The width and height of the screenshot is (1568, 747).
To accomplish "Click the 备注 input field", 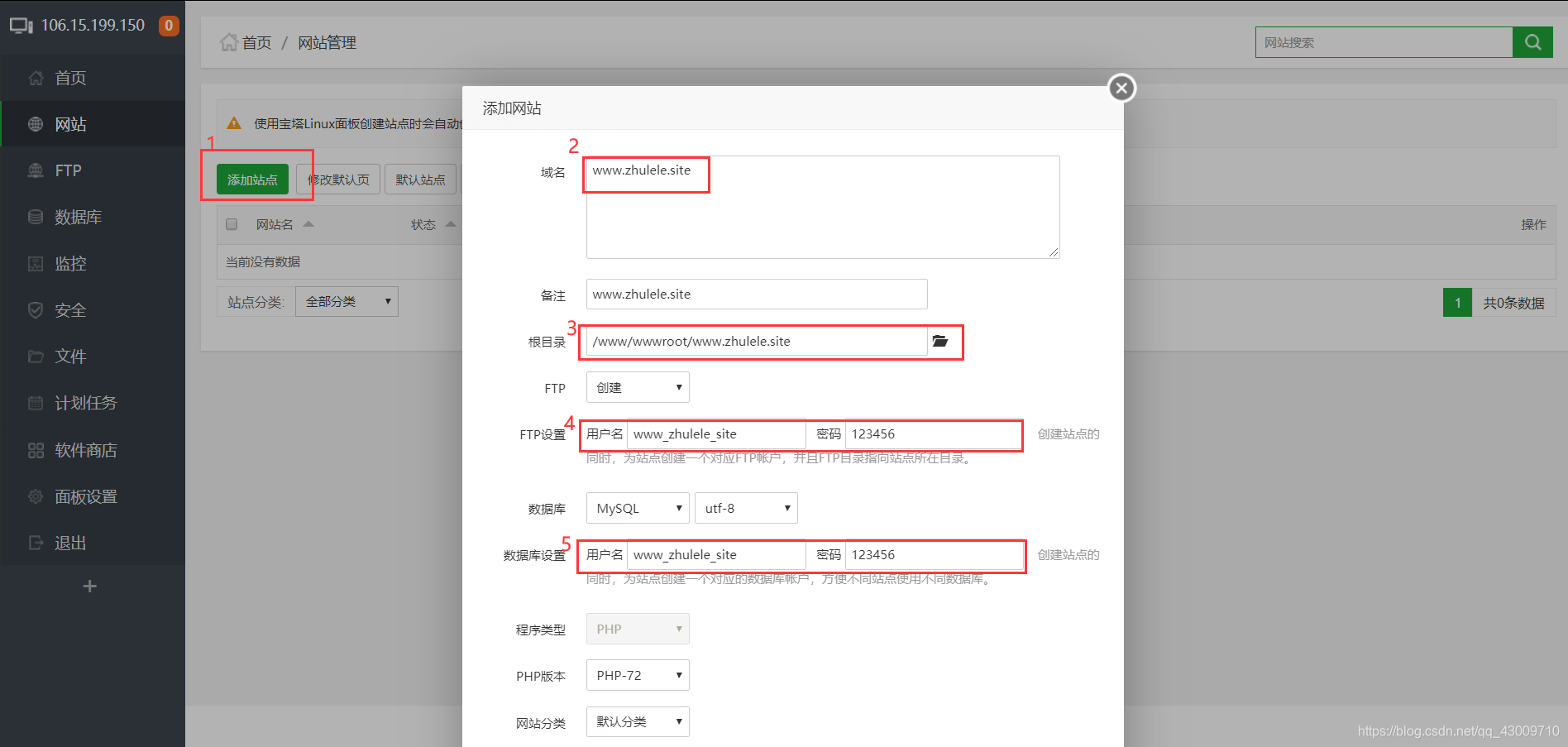I will (757, 294).
